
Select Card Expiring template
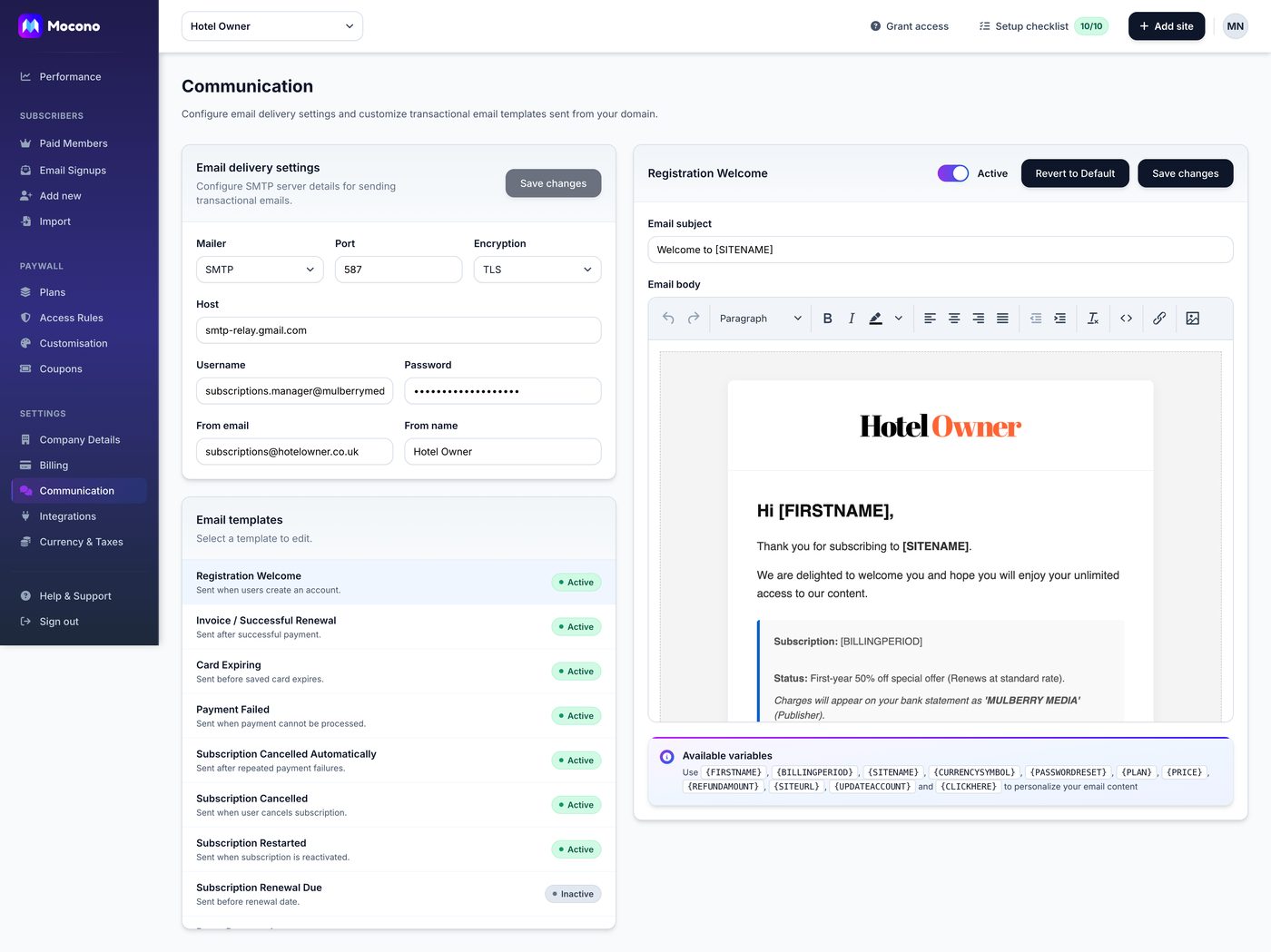(399, 672)
